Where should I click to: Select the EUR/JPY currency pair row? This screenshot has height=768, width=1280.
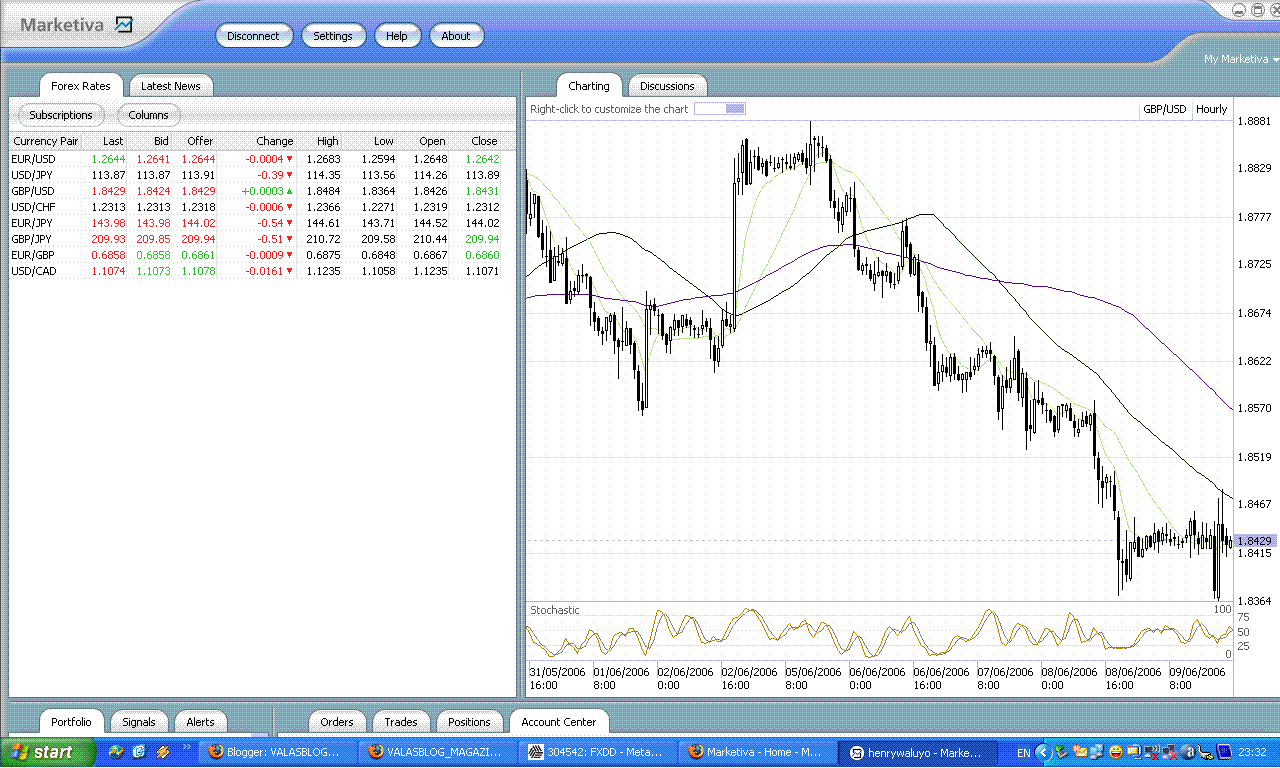tap(256, 222)
